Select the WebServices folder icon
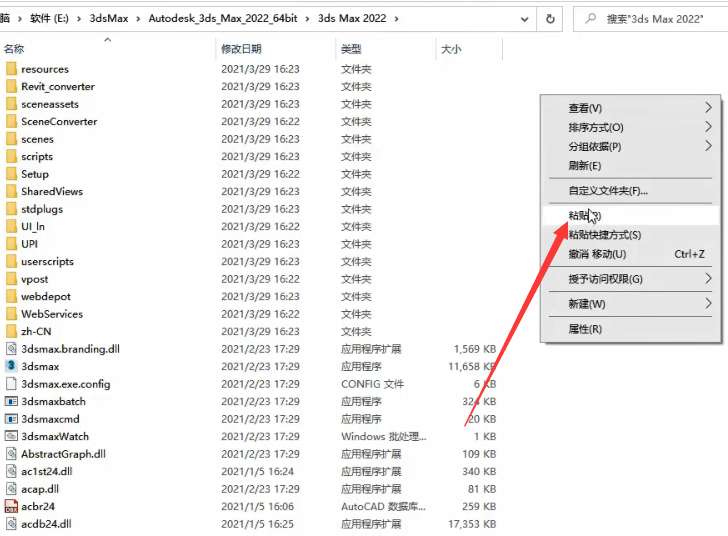The height and width of the screenshot is (536, 728). click(12, 314)
